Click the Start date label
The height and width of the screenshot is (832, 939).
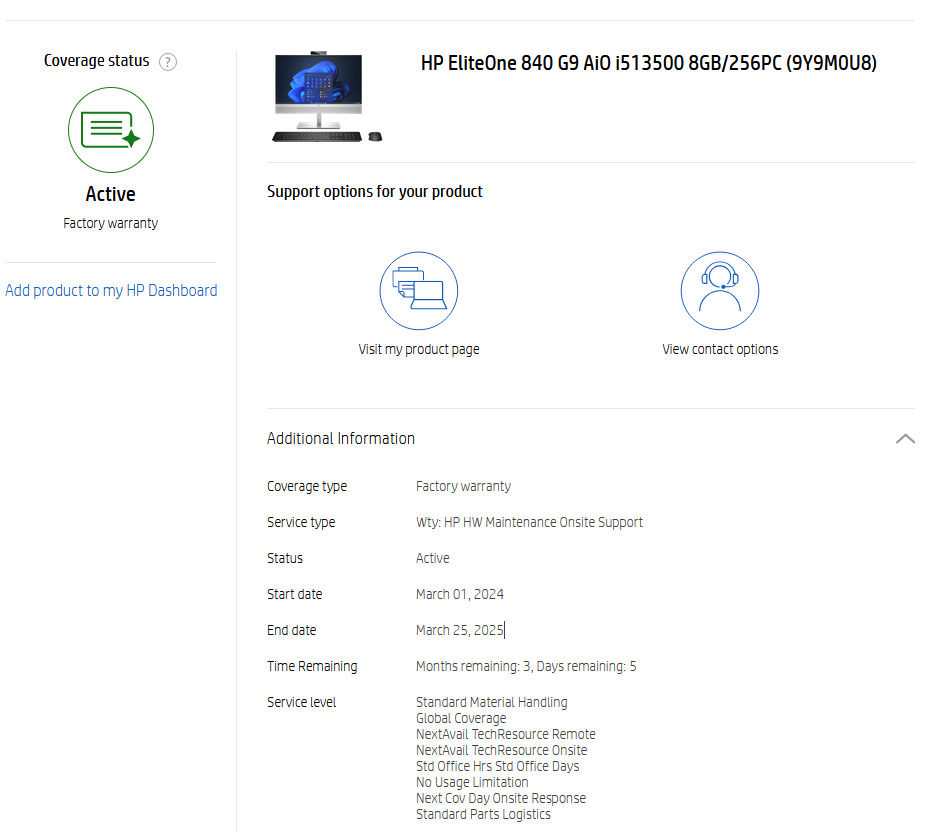point(294,594)
